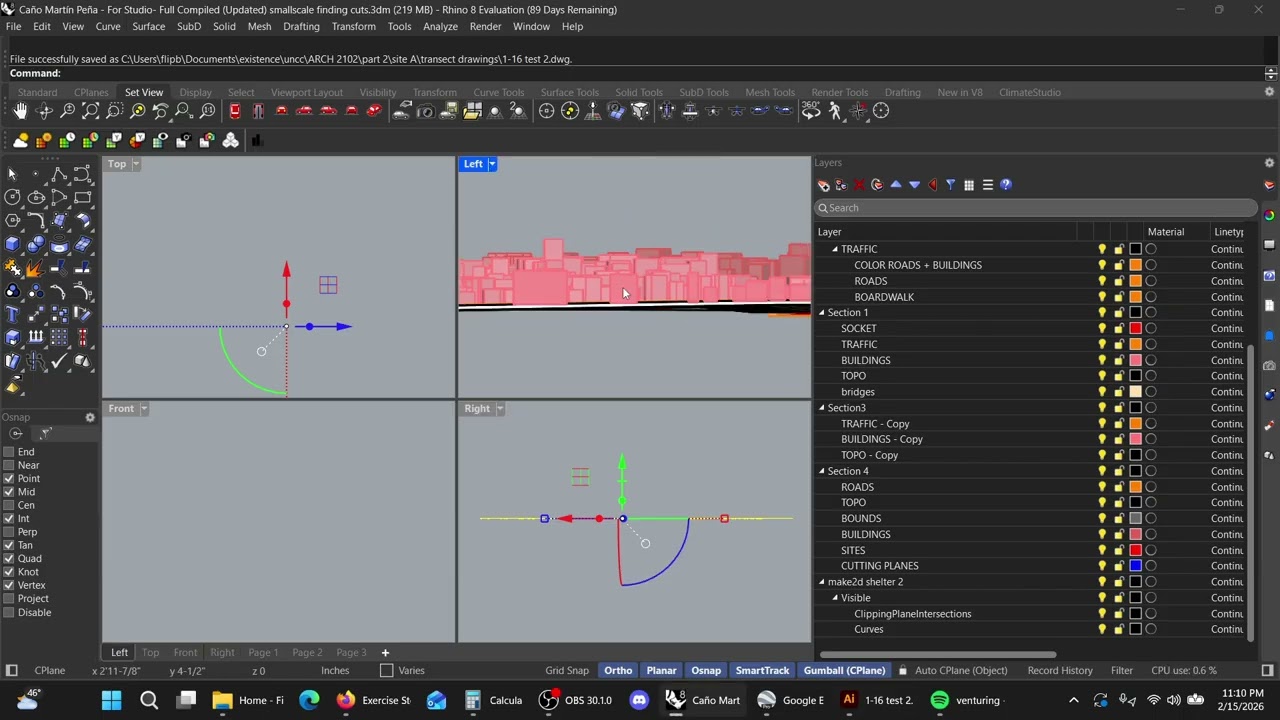Select the arrow pointer tool in left sidebar
Image resolution: width=1280 pixels, height=720 pixels.
click(12, 174)
